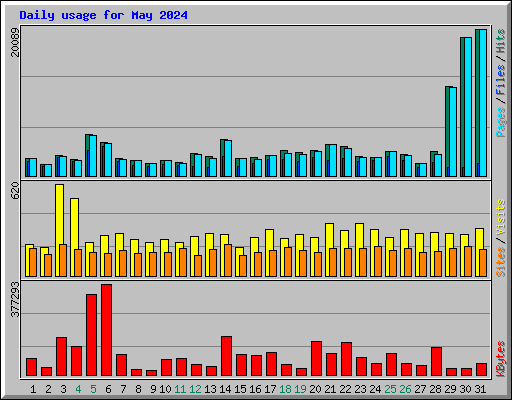Screen dimensions: 512x400
Task: Click day label 9 on the x-axis
Action: point(153,389)
